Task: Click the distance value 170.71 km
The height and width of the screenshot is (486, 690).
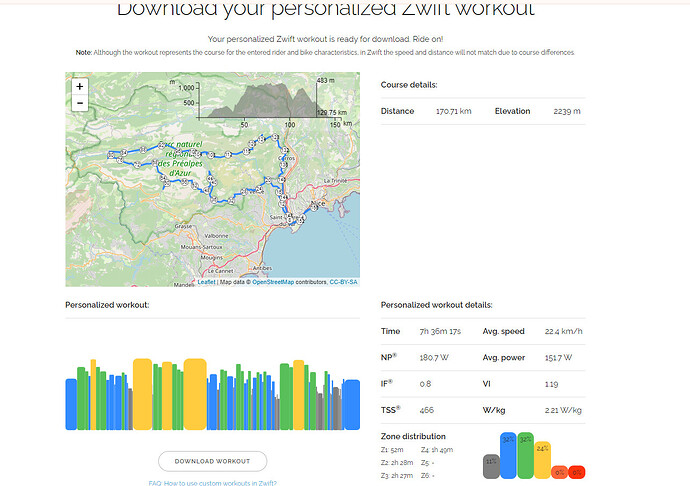Action: 453,111
